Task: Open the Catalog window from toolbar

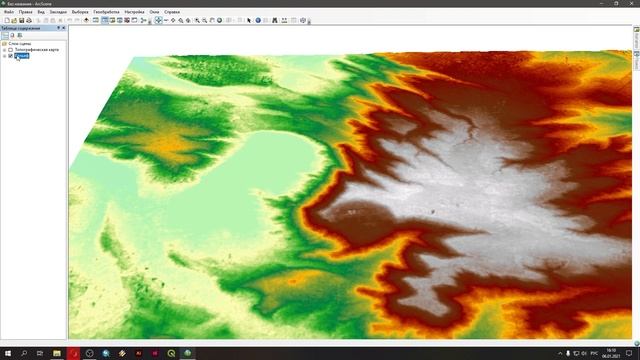Action: (112, 20)
